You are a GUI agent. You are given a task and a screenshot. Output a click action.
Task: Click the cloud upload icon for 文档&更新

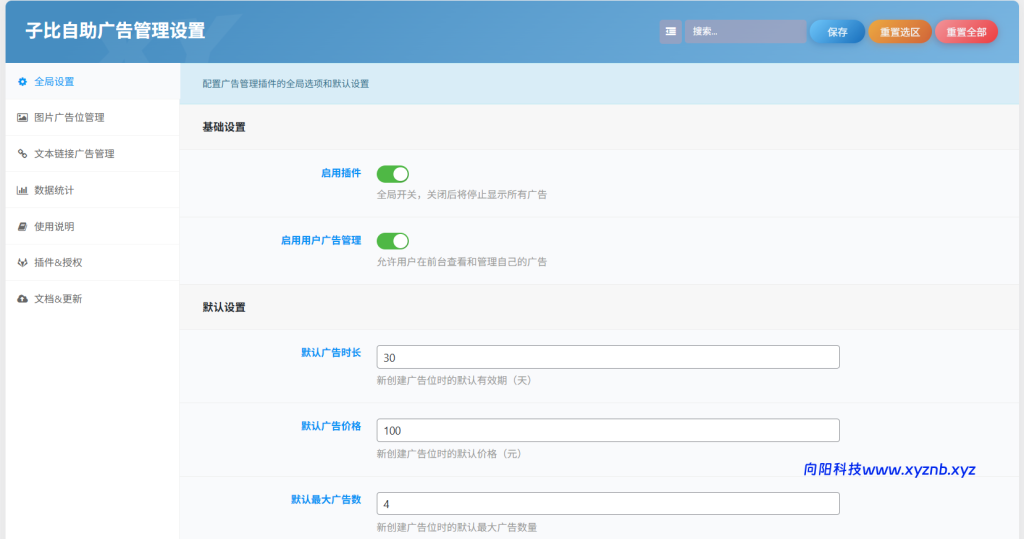coord(22,299)
